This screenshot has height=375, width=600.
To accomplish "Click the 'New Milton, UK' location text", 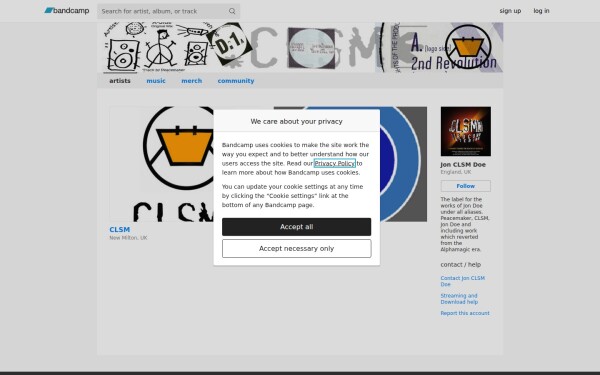I will (128, 238).
